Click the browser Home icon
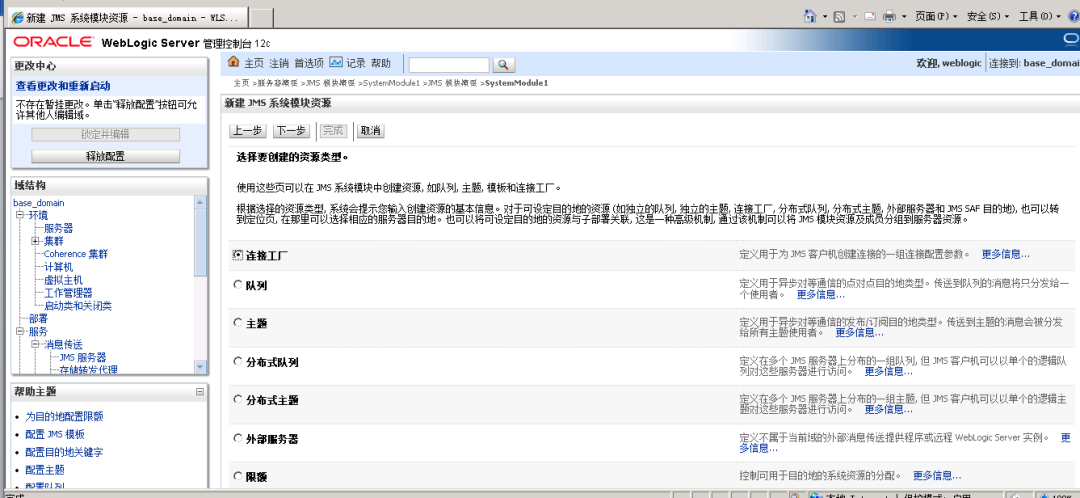 click(811, 16)
